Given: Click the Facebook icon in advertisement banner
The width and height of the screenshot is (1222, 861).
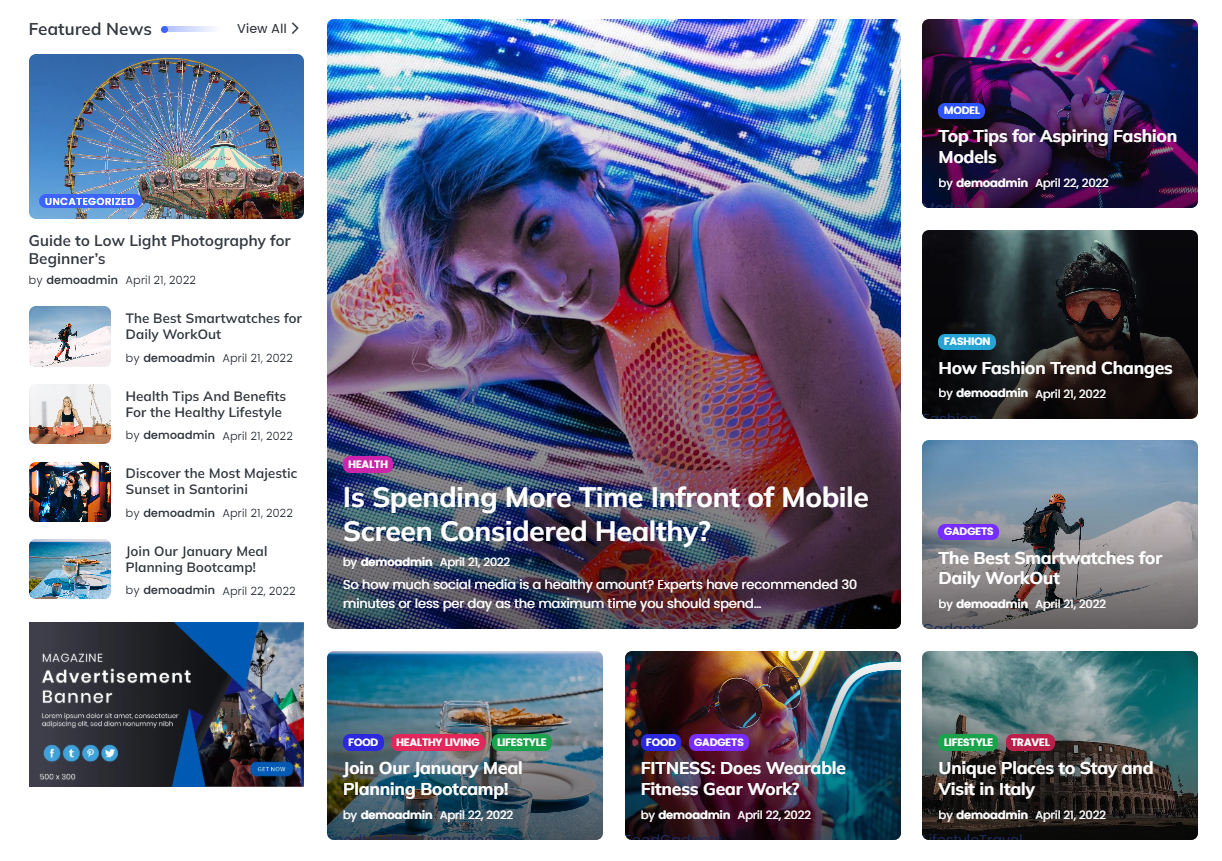Looking at the screenshot, I should 52,753.
